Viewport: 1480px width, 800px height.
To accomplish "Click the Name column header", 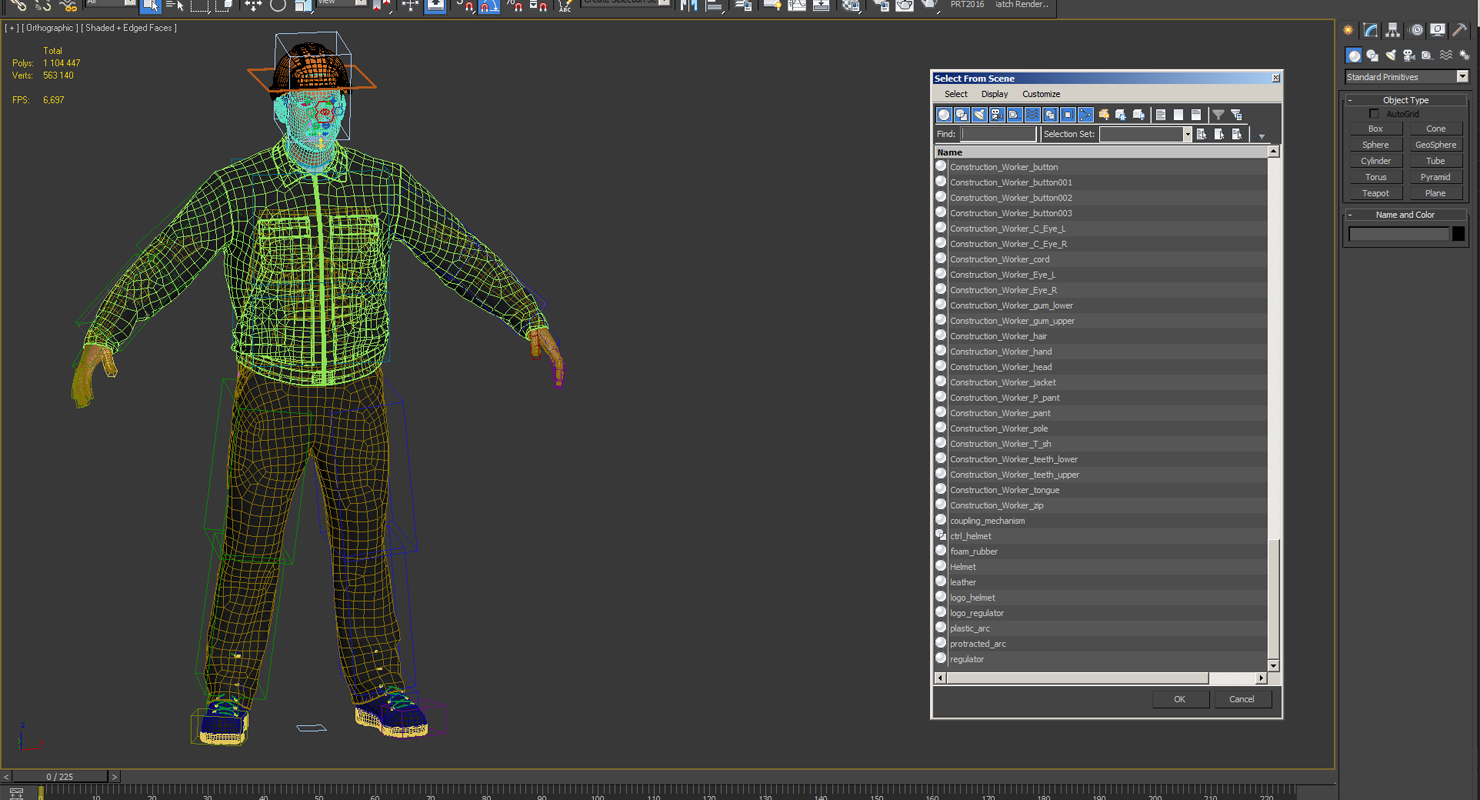I will pyautogui.click(x=1101, y=152).
